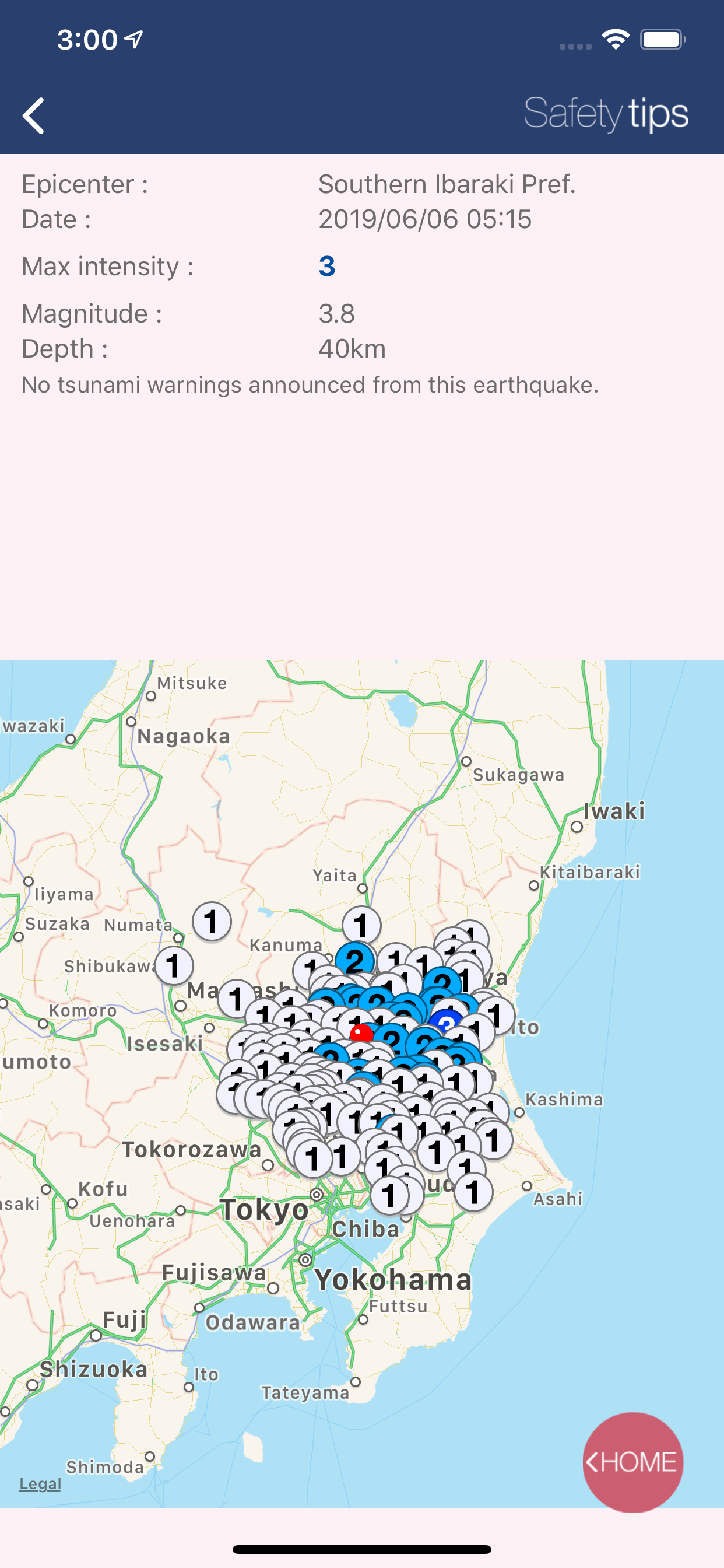724x1568 pixels.
Task: Tap the Tokyo label on the map
Action: click(x=265, y=1209)
